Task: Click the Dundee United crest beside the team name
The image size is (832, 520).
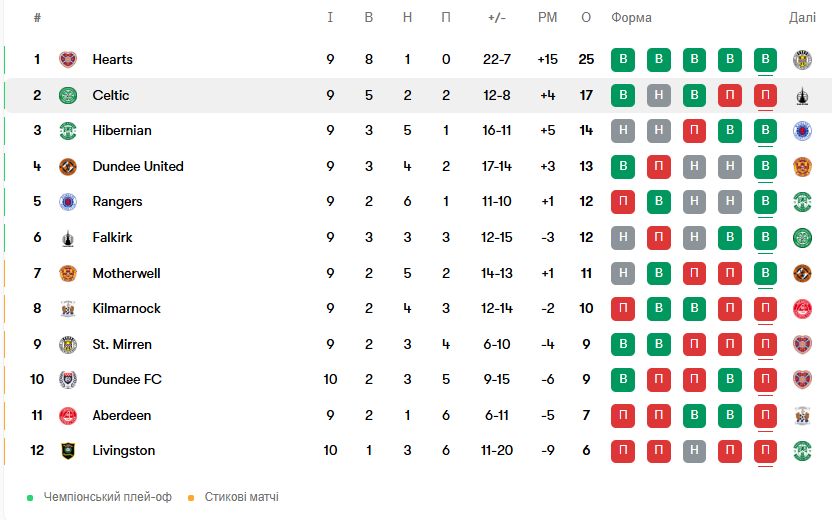Action: click(68, 166)
